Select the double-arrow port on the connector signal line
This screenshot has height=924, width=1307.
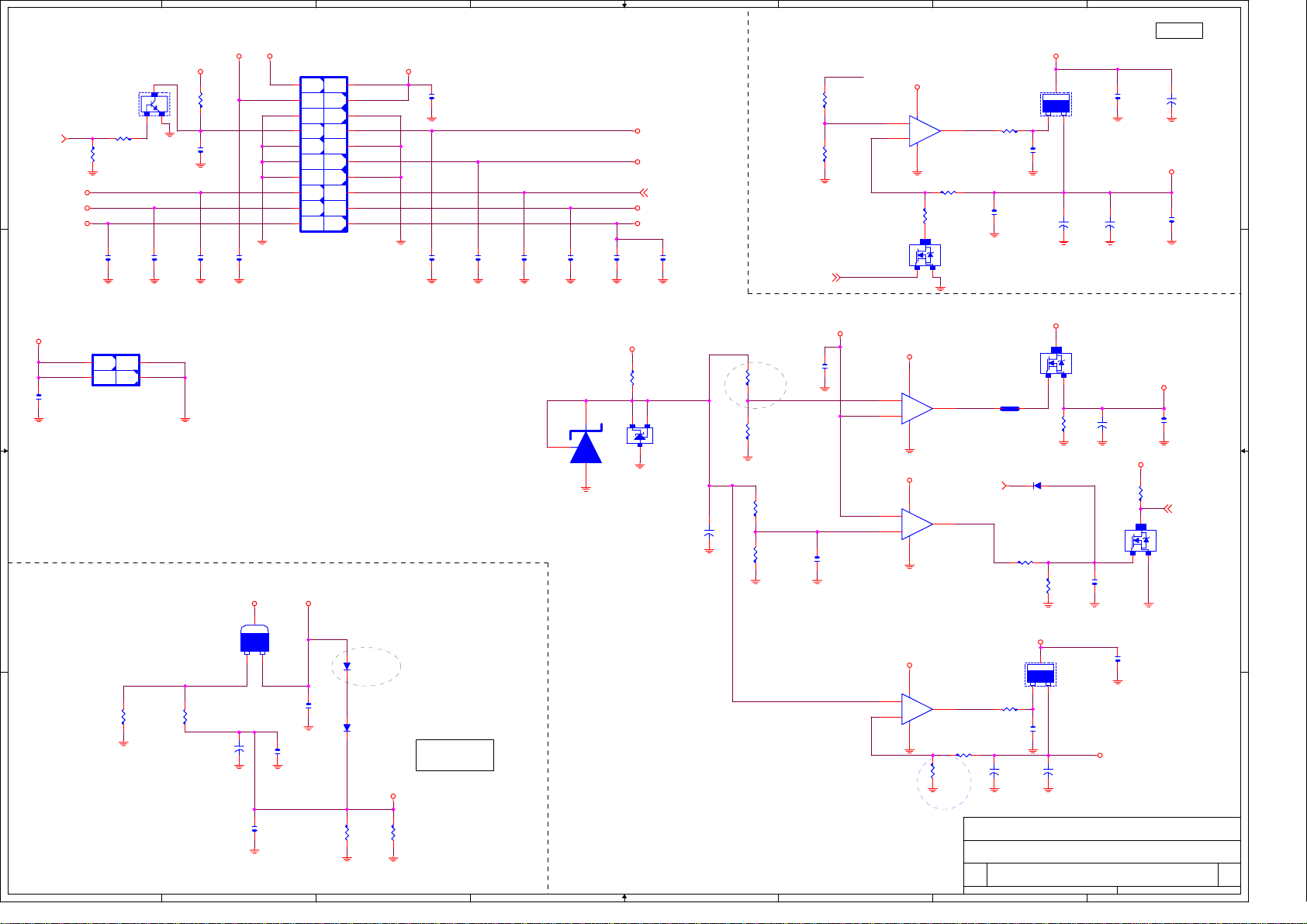pos(643,192)
